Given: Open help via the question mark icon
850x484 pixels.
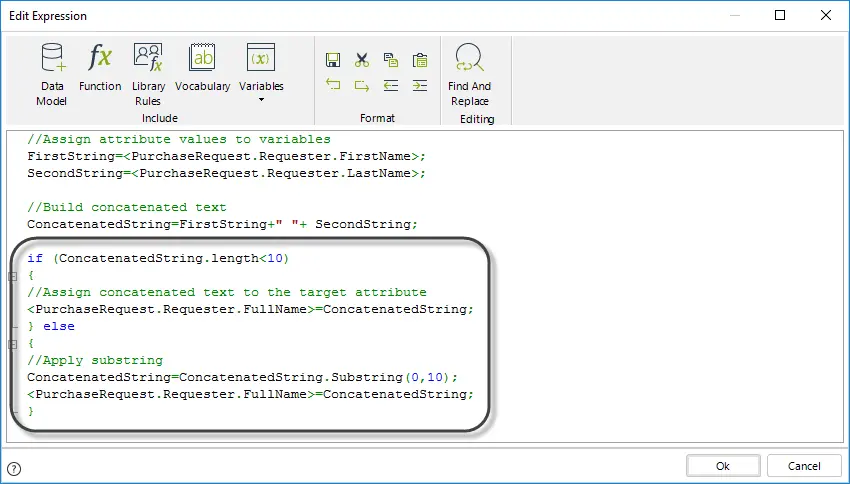Looking at the screenshot, I should (14, 469).
